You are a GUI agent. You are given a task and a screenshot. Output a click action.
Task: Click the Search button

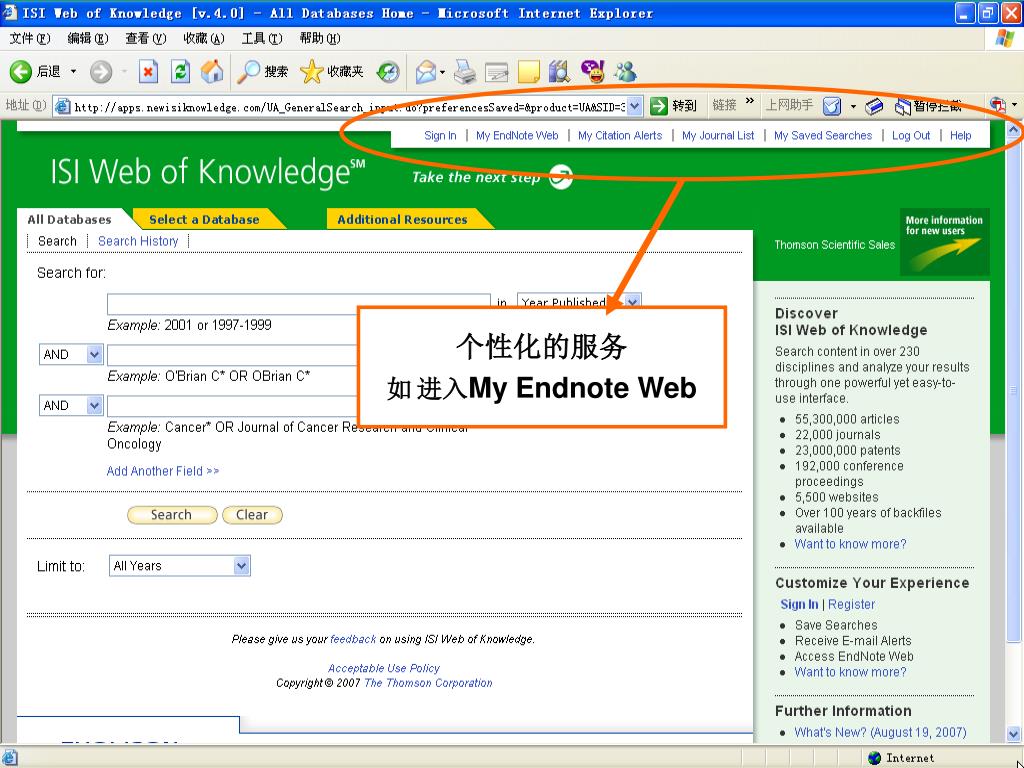(x=172, y=515)
